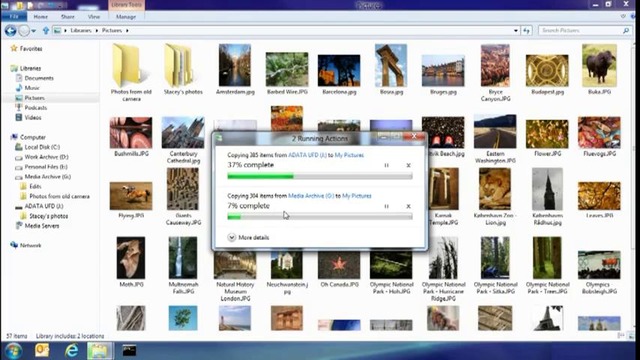640x360 pixels.
Task: Cancel the ADATA UFD copy operation
Action: click(408, 165)
